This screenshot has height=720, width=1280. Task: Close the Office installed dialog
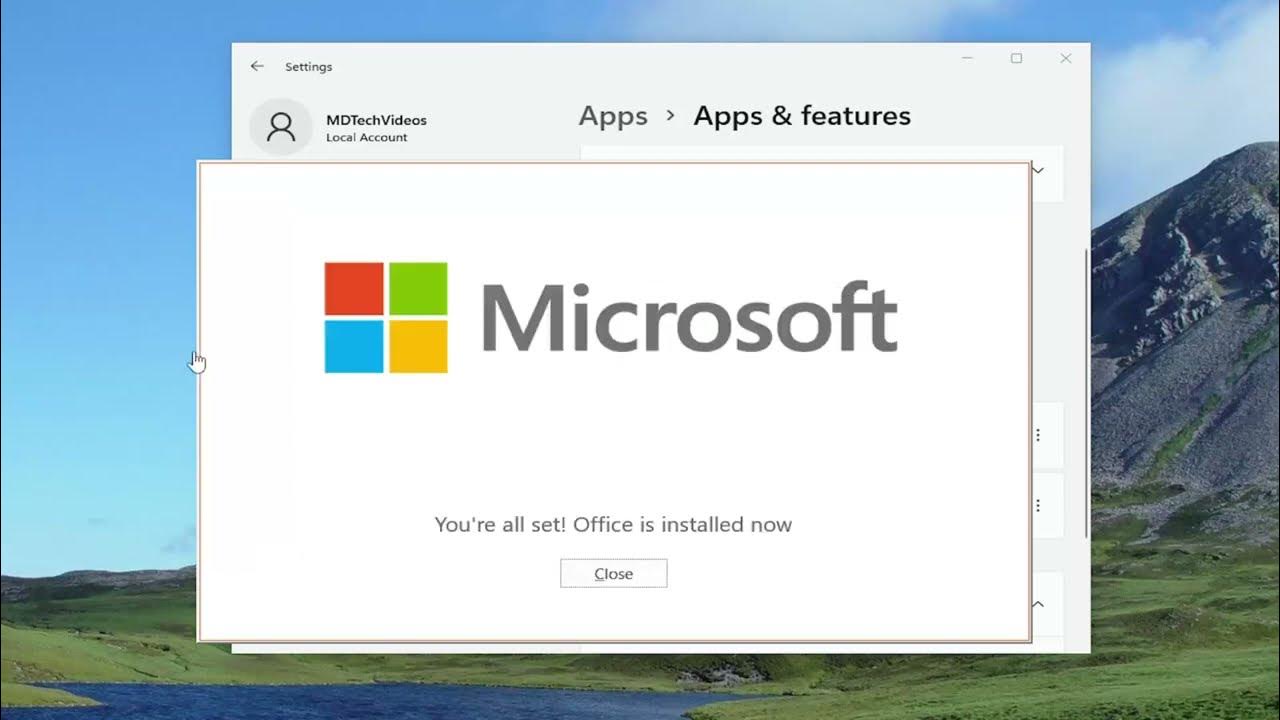pyautogui.click(x=613, y=573)
